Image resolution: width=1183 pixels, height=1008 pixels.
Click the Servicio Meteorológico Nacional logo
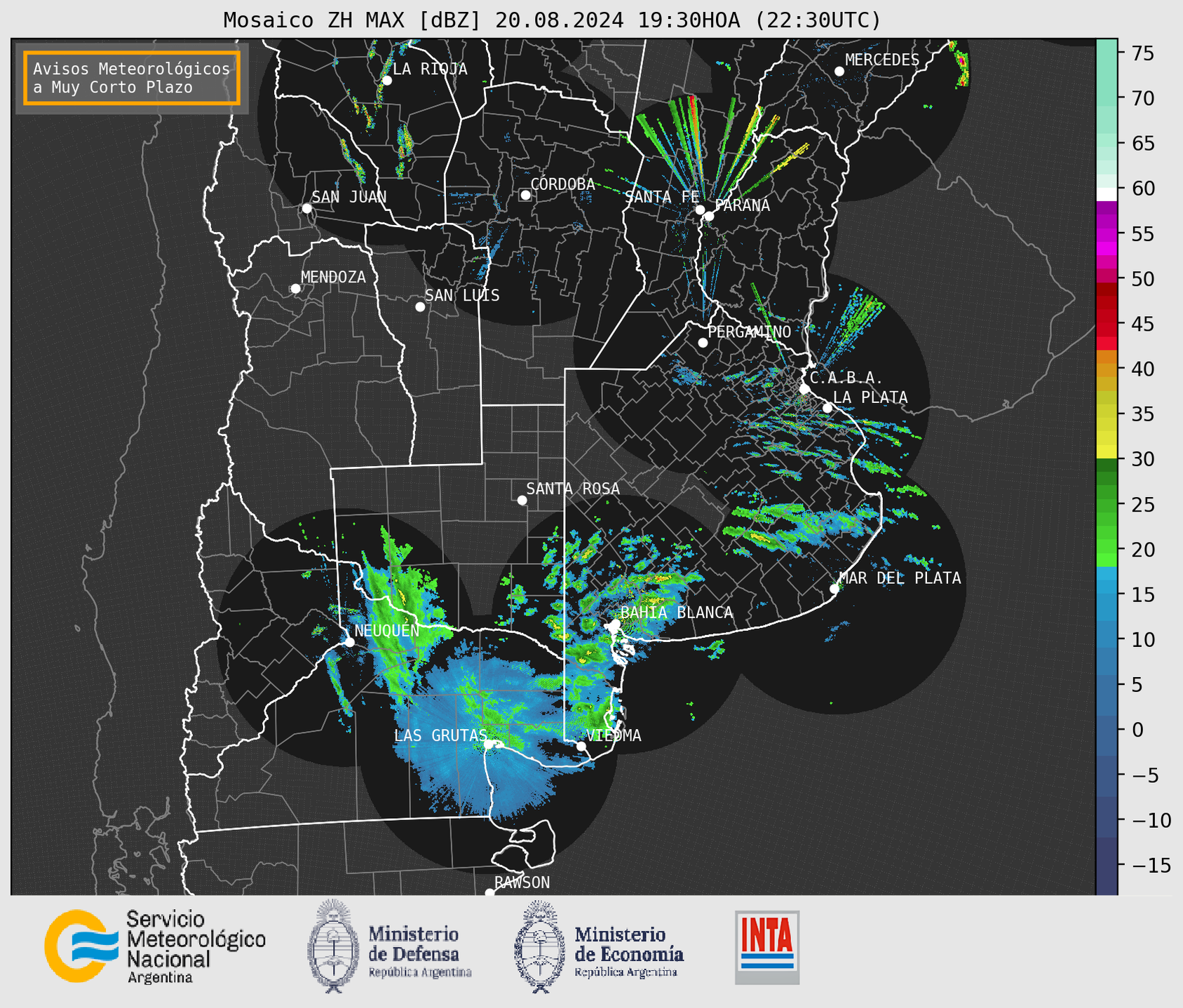(155, 946)
